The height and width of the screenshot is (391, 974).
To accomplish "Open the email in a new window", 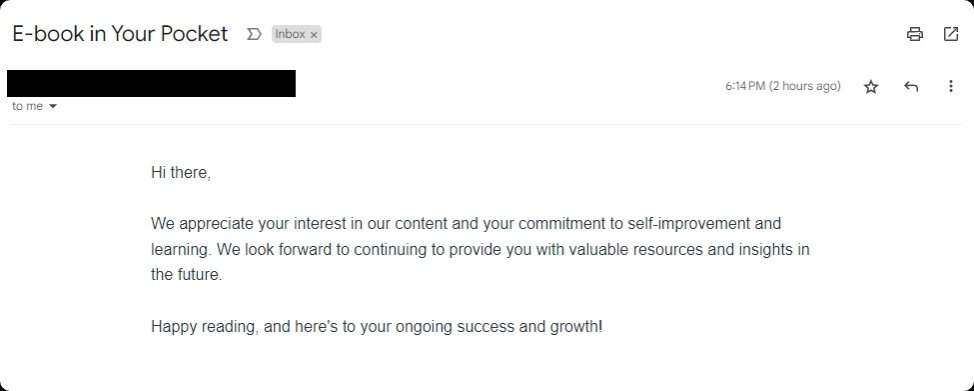I will (950, 34).
